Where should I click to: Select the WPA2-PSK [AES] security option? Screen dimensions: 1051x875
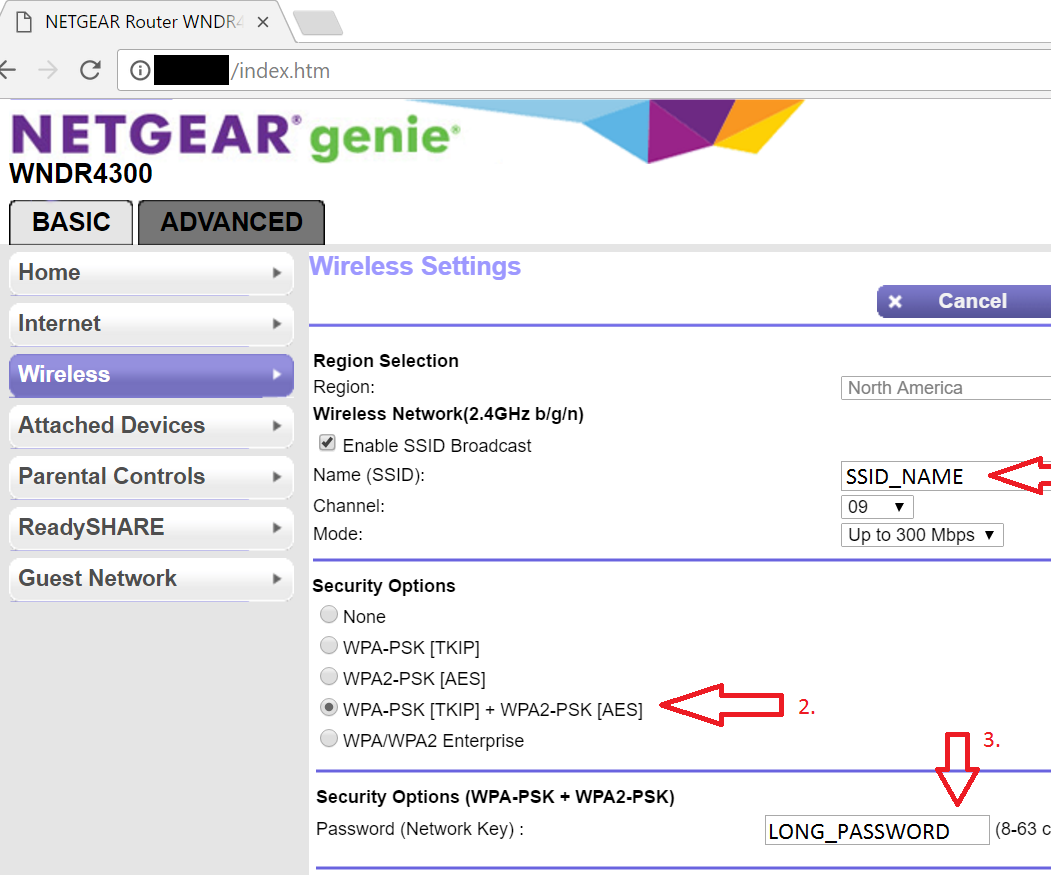tap(329, 676)
